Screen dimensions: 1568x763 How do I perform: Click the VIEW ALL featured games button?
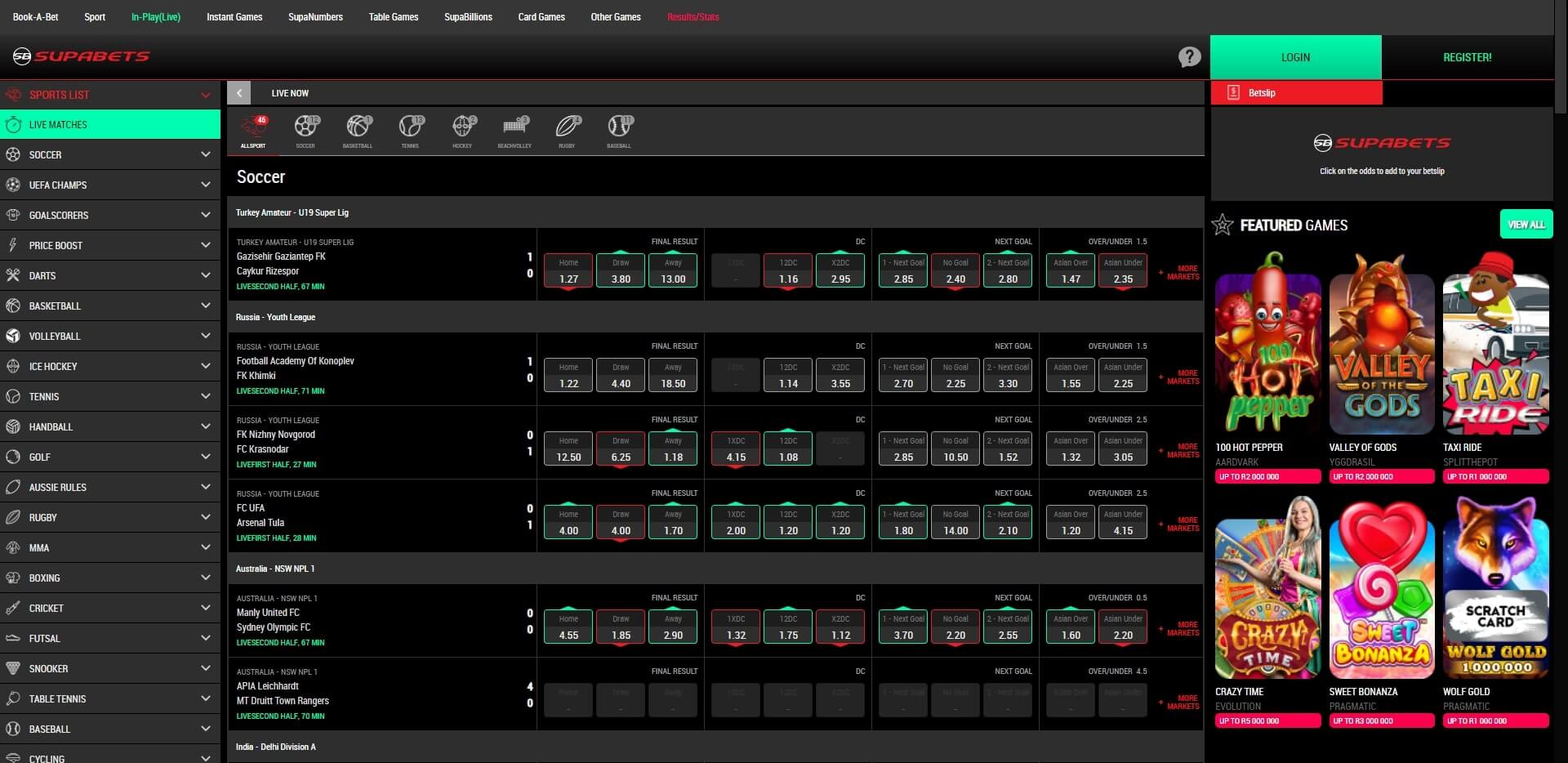click(1526, 223)
